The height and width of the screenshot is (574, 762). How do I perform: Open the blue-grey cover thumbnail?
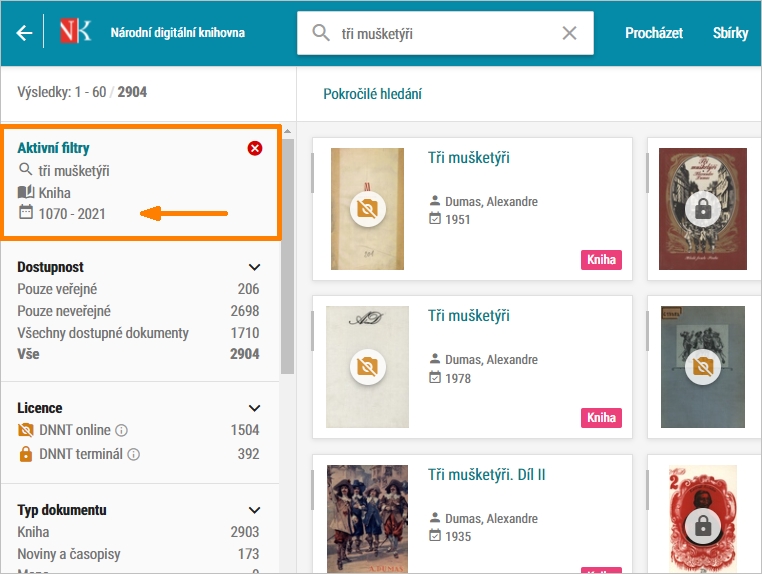pyautogui.click(x=703, y=367)
